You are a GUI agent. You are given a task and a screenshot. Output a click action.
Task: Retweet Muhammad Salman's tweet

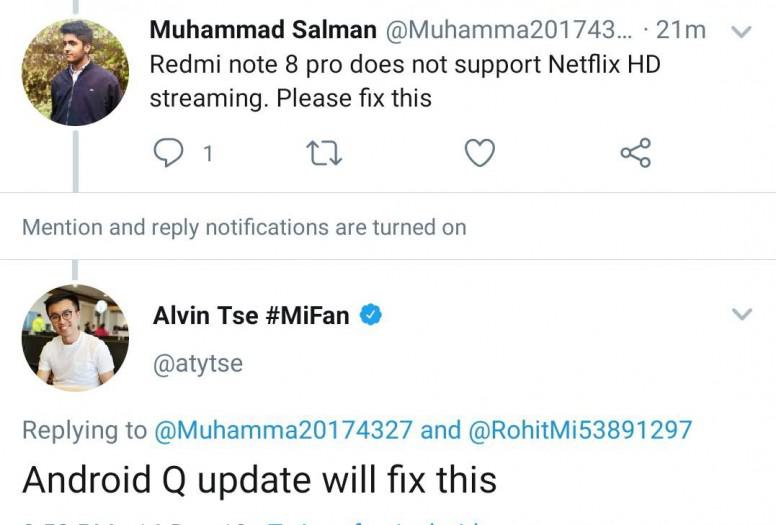point(324,153)
